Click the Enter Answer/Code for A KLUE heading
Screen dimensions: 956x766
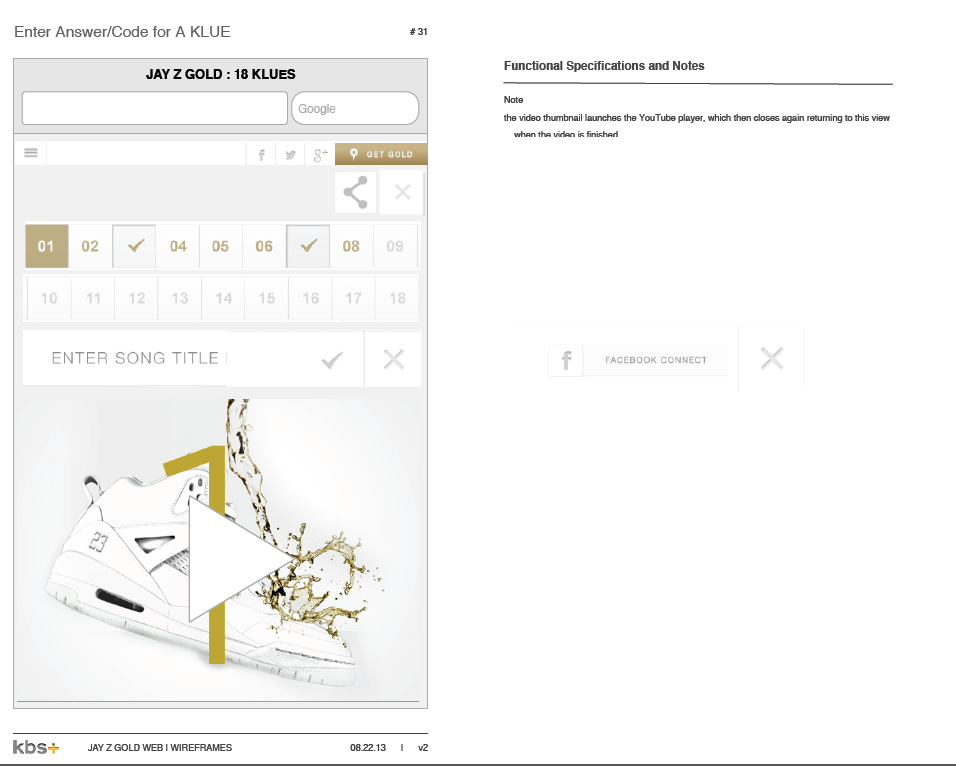click(123, 32)
